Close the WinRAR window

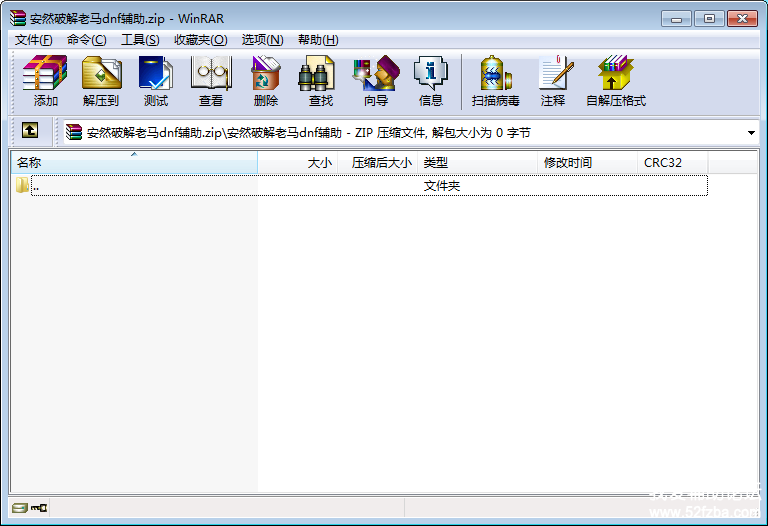point(742,19)
